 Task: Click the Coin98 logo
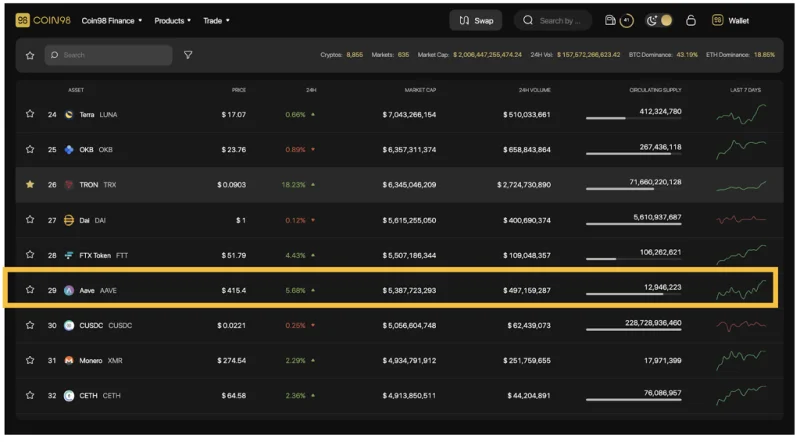(x=43, y=20)
